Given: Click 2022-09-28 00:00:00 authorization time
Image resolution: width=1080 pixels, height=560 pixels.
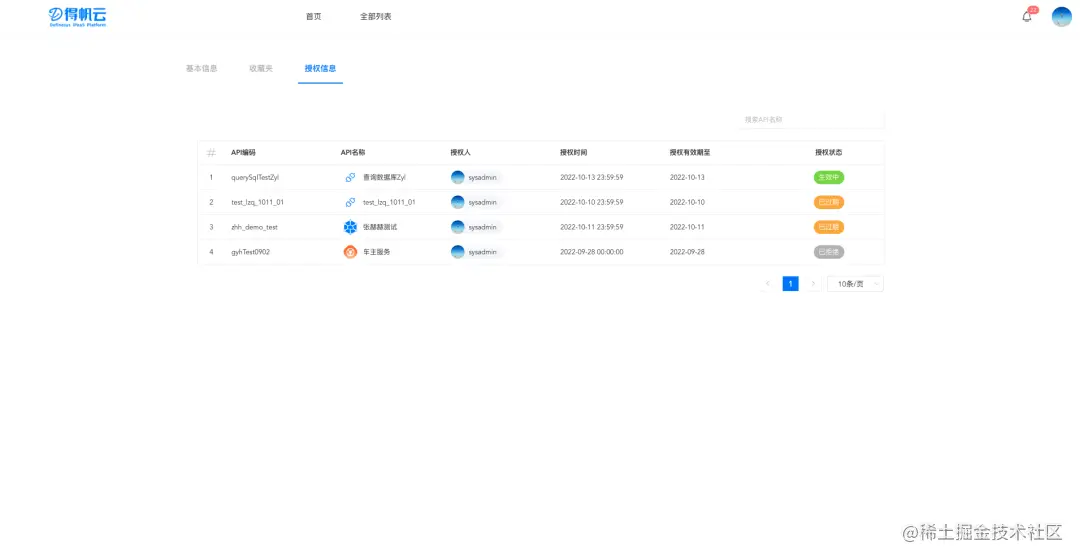Looking at the screenshot, I should click(592, 251).
